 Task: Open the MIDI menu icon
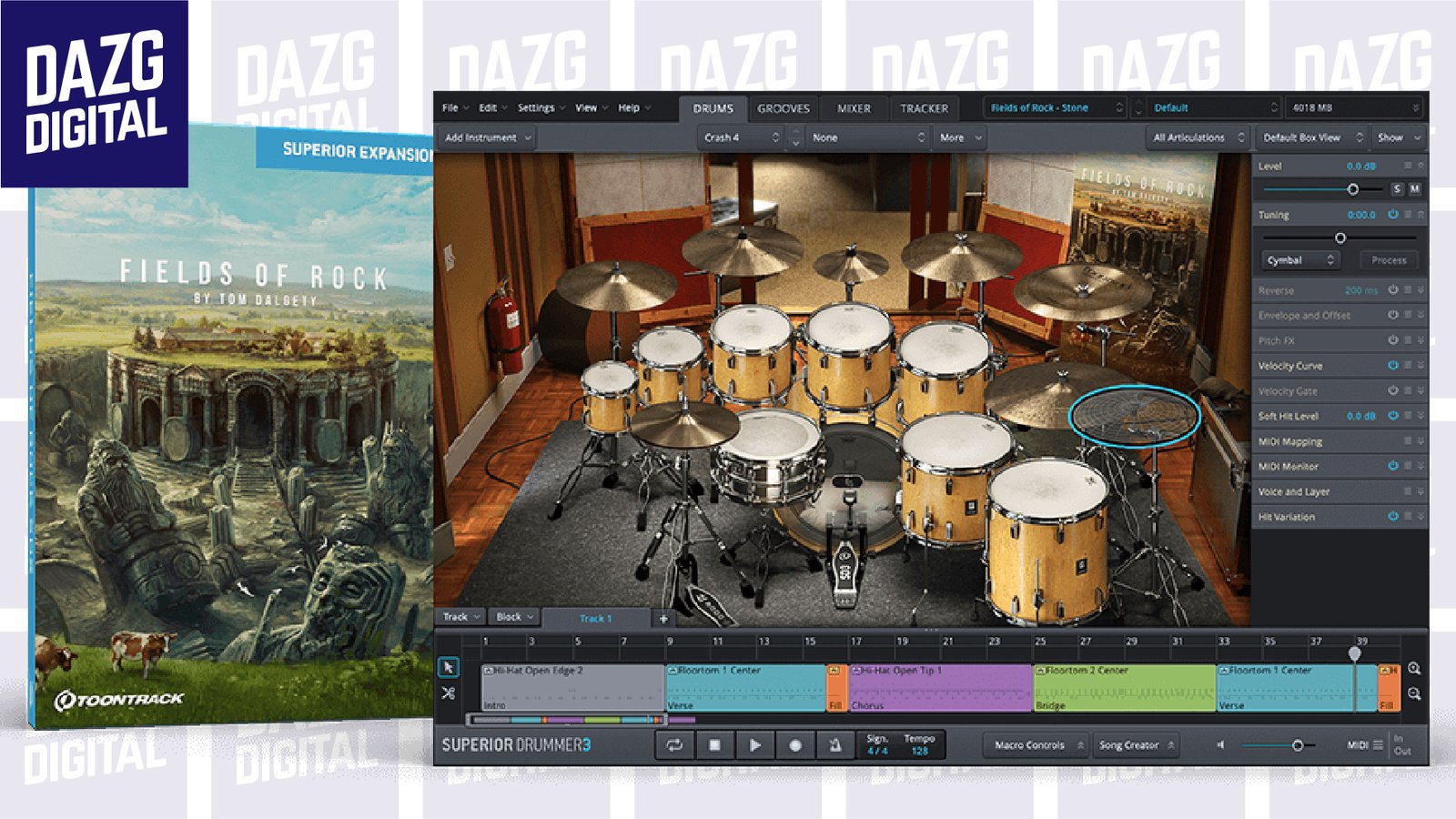(x=1378, y=744)
